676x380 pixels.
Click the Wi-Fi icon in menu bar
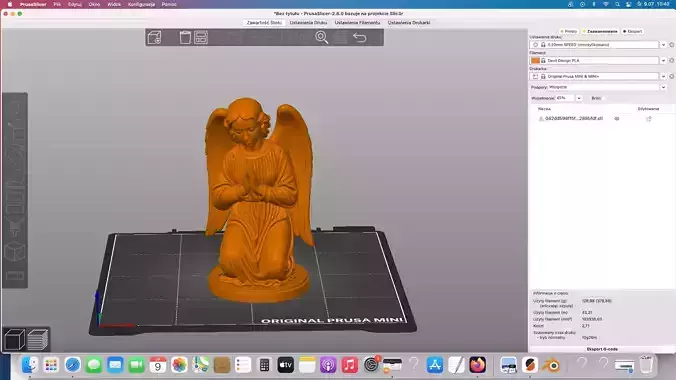click(x=606, y=4)
